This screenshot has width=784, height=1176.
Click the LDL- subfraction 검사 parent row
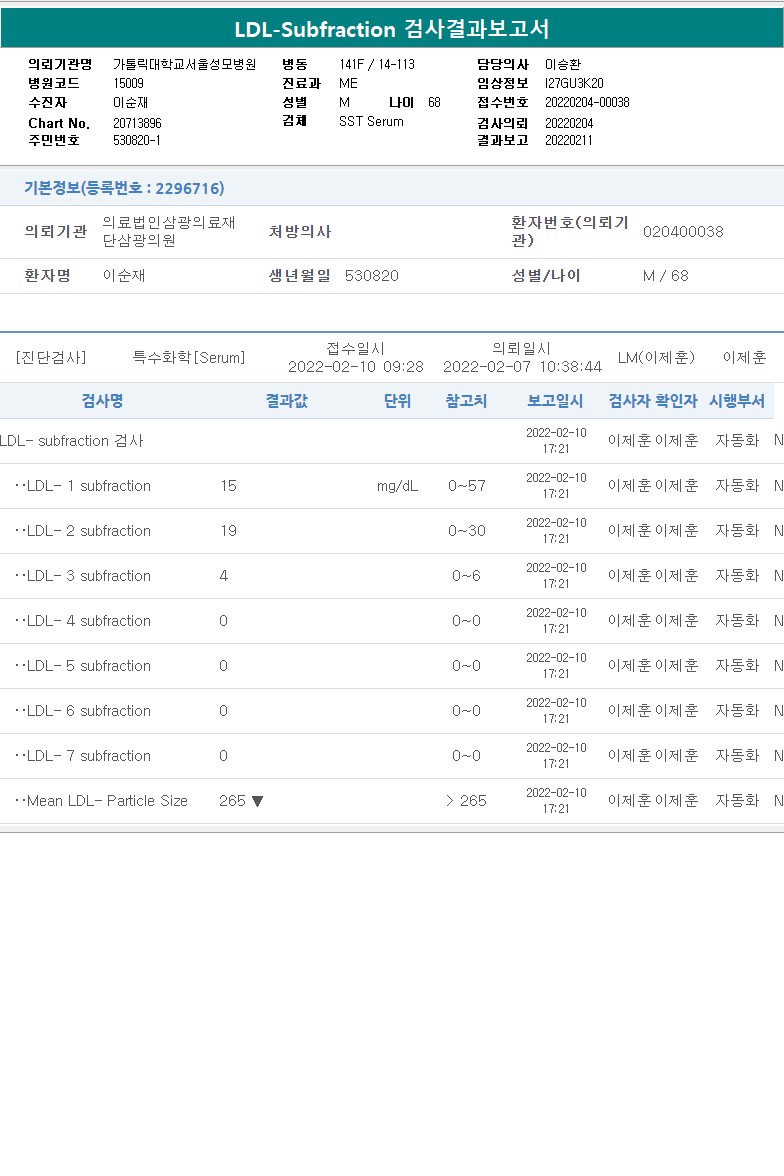[392, 441]
